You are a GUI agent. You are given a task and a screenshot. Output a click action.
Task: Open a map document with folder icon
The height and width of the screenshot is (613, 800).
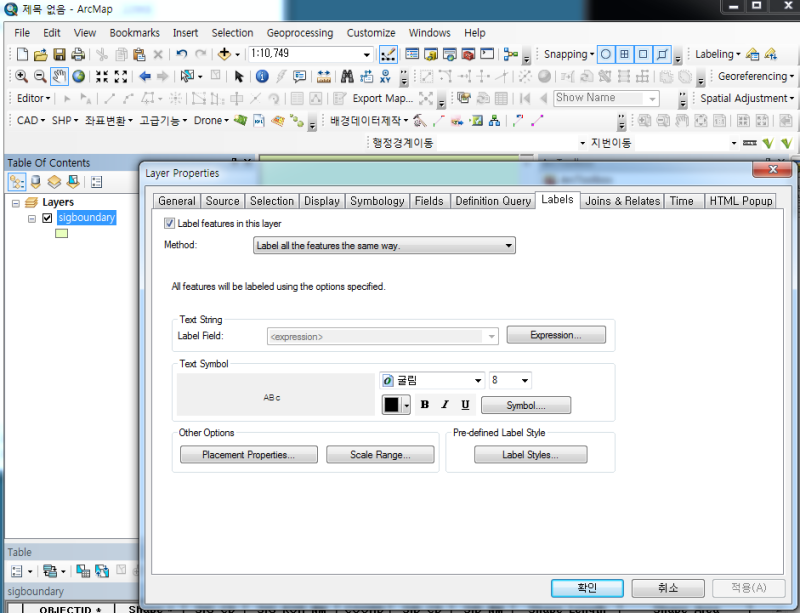coord(40,54)
